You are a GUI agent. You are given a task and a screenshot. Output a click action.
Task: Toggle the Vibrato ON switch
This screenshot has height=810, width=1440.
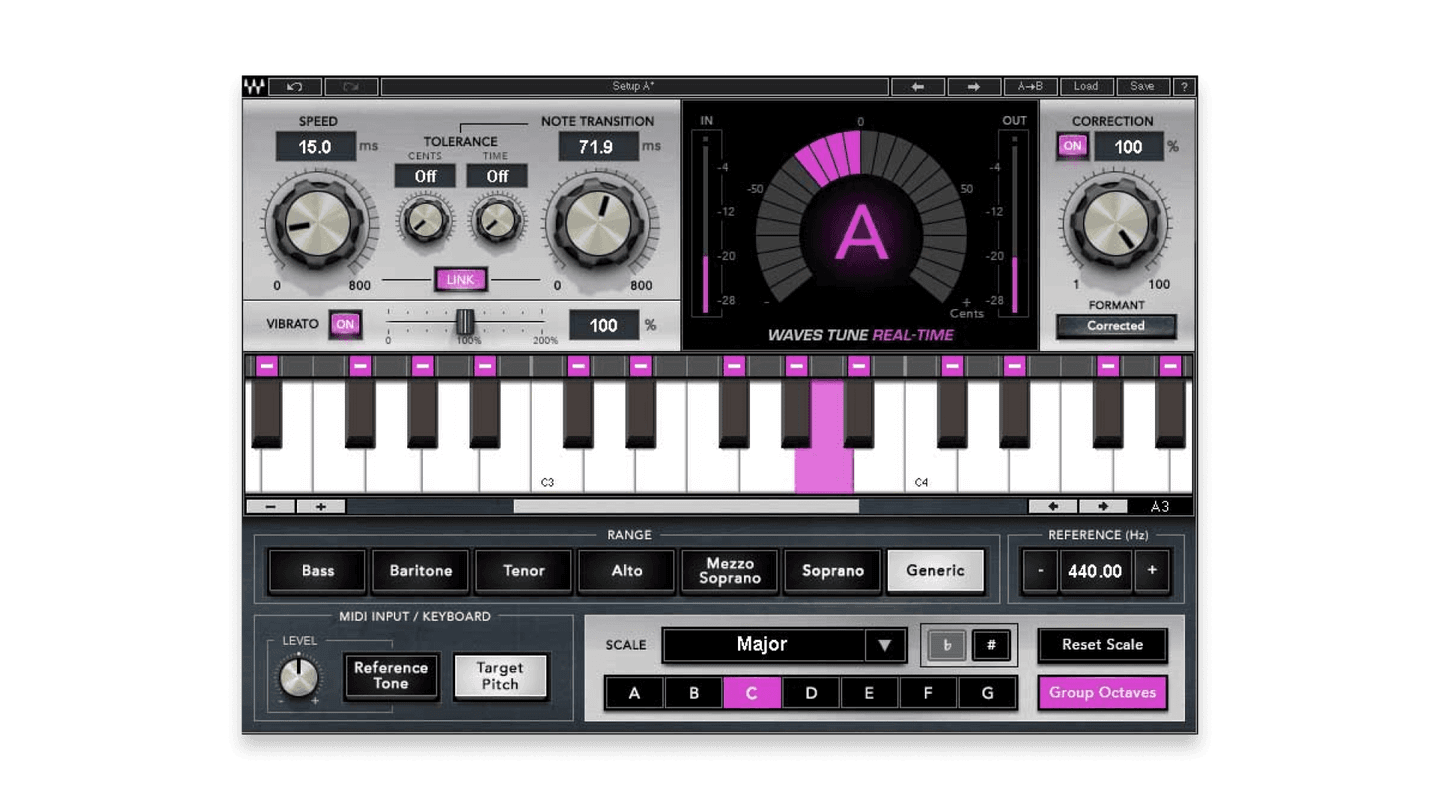pos(345,325)
